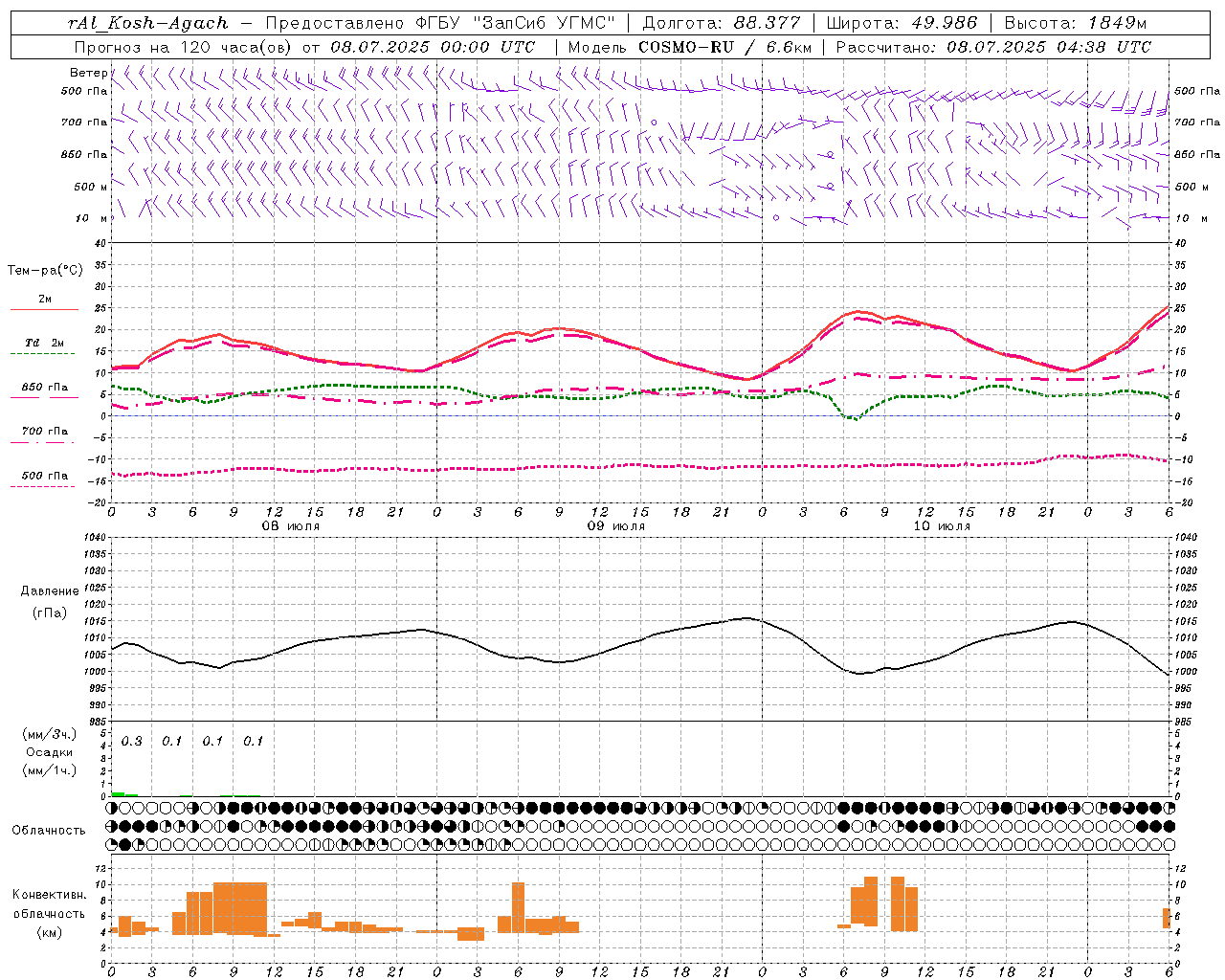Click the Td 2м dew point legend entry
1225x980 pixels.
[44, 343]
